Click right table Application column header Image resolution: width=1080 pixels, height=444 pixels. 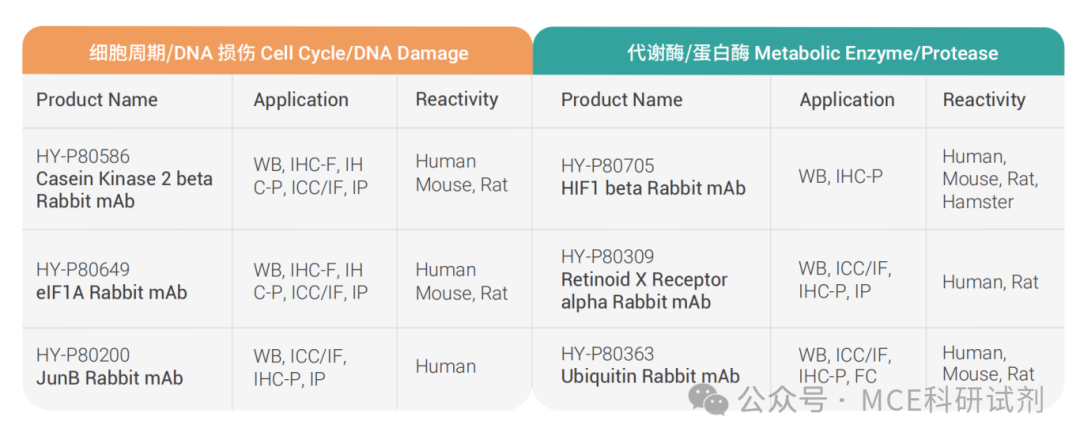pos(847,100)
